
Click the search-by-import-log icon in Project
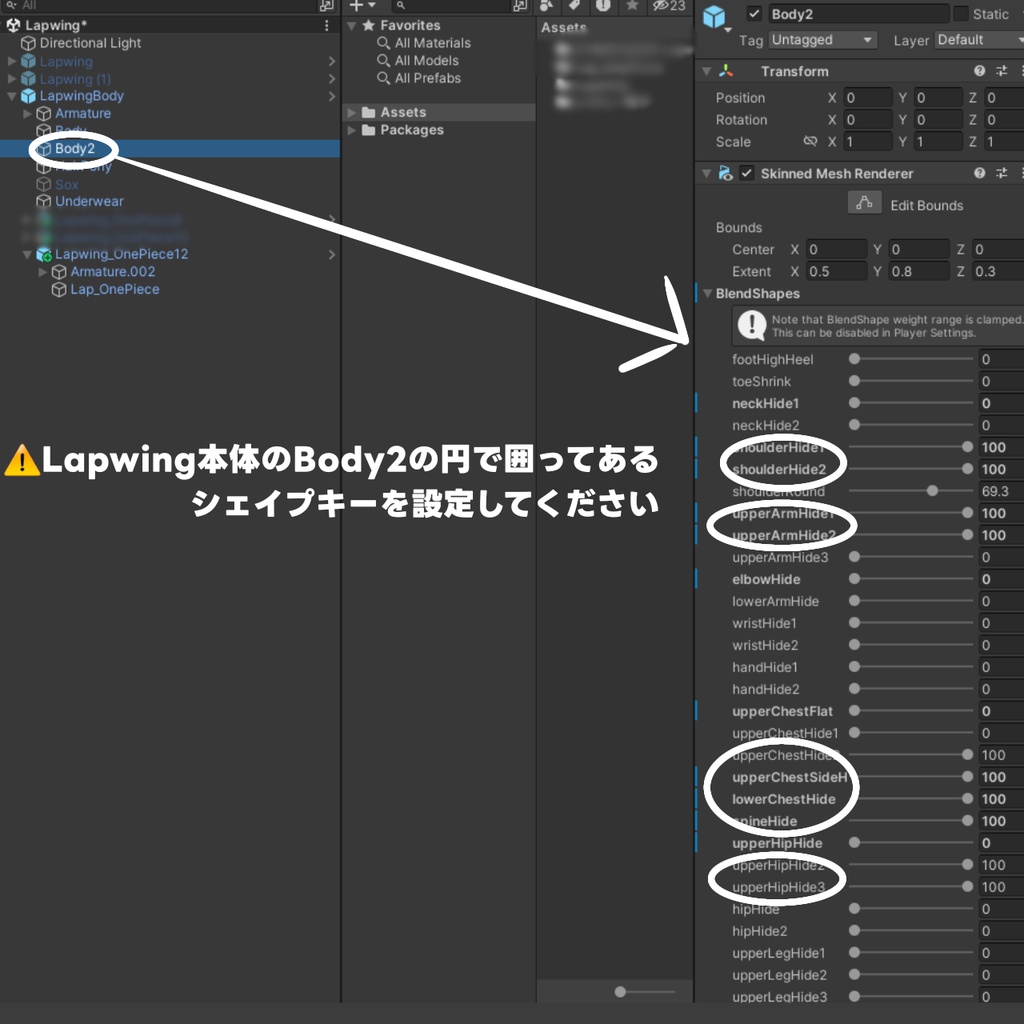(603, 6)
